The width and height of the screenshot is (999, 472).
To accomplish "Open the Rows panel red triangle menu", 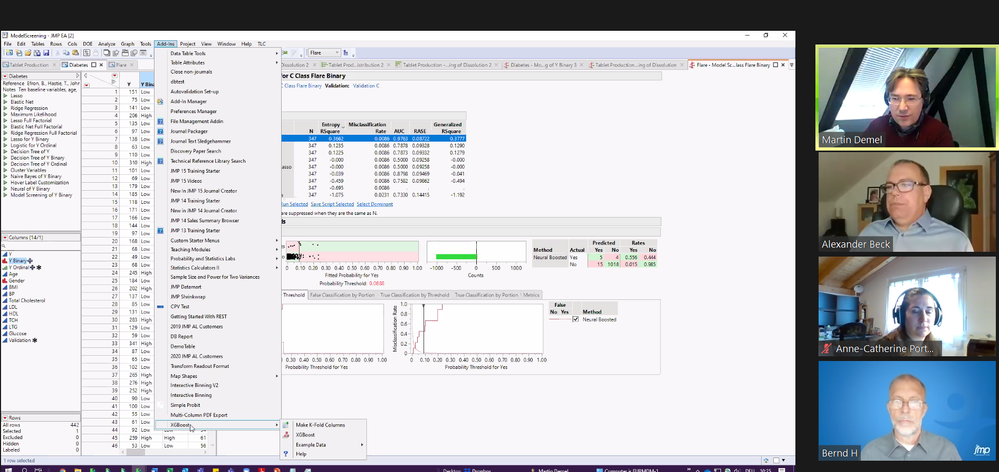I will [x=4, y=418].
